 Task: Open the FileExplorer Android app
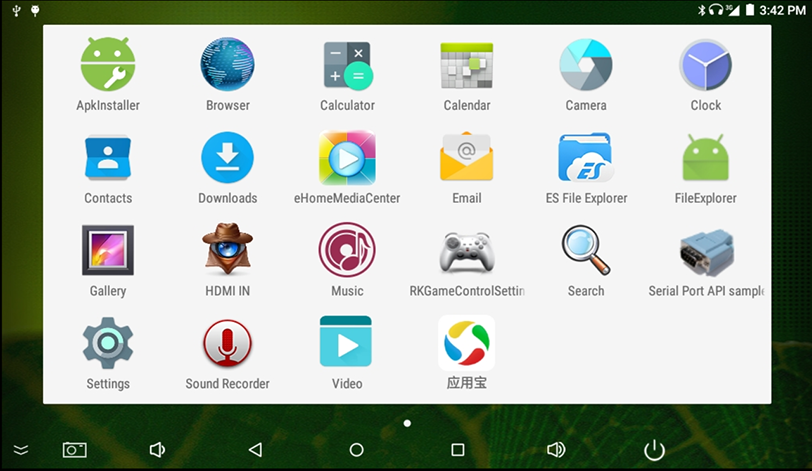tap(705, 157)
